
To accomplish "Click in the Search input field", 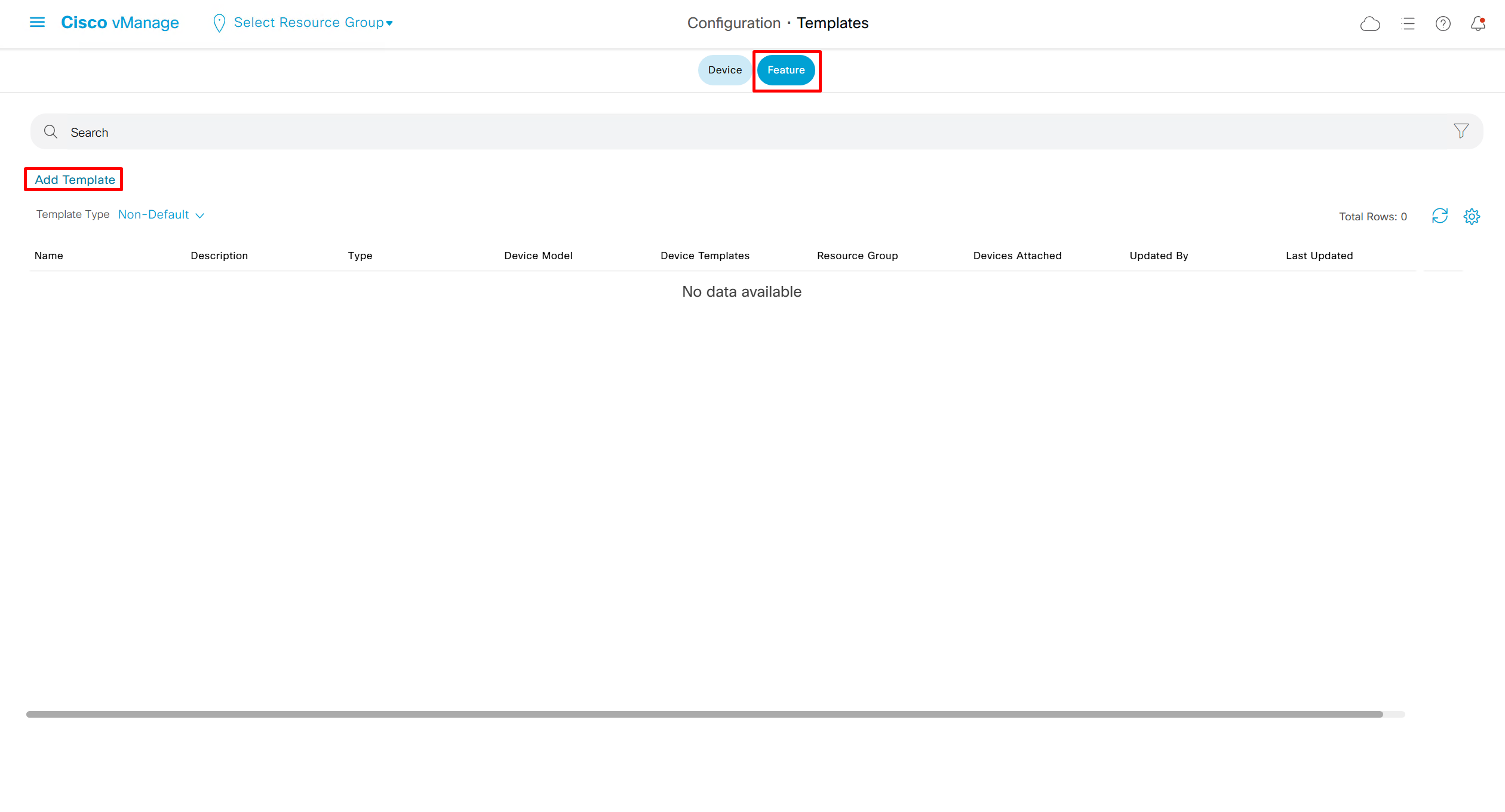I will 717,132.
